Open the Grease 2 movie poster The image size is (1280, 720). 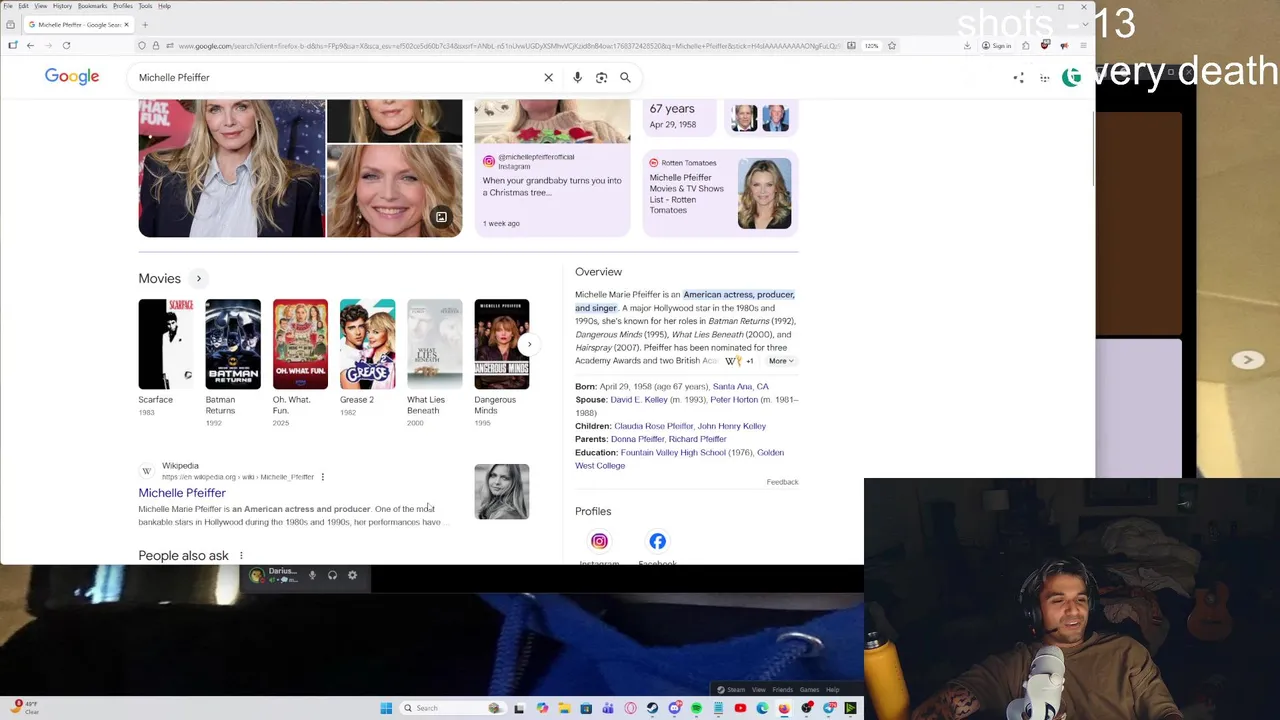(x=367, y=344)
